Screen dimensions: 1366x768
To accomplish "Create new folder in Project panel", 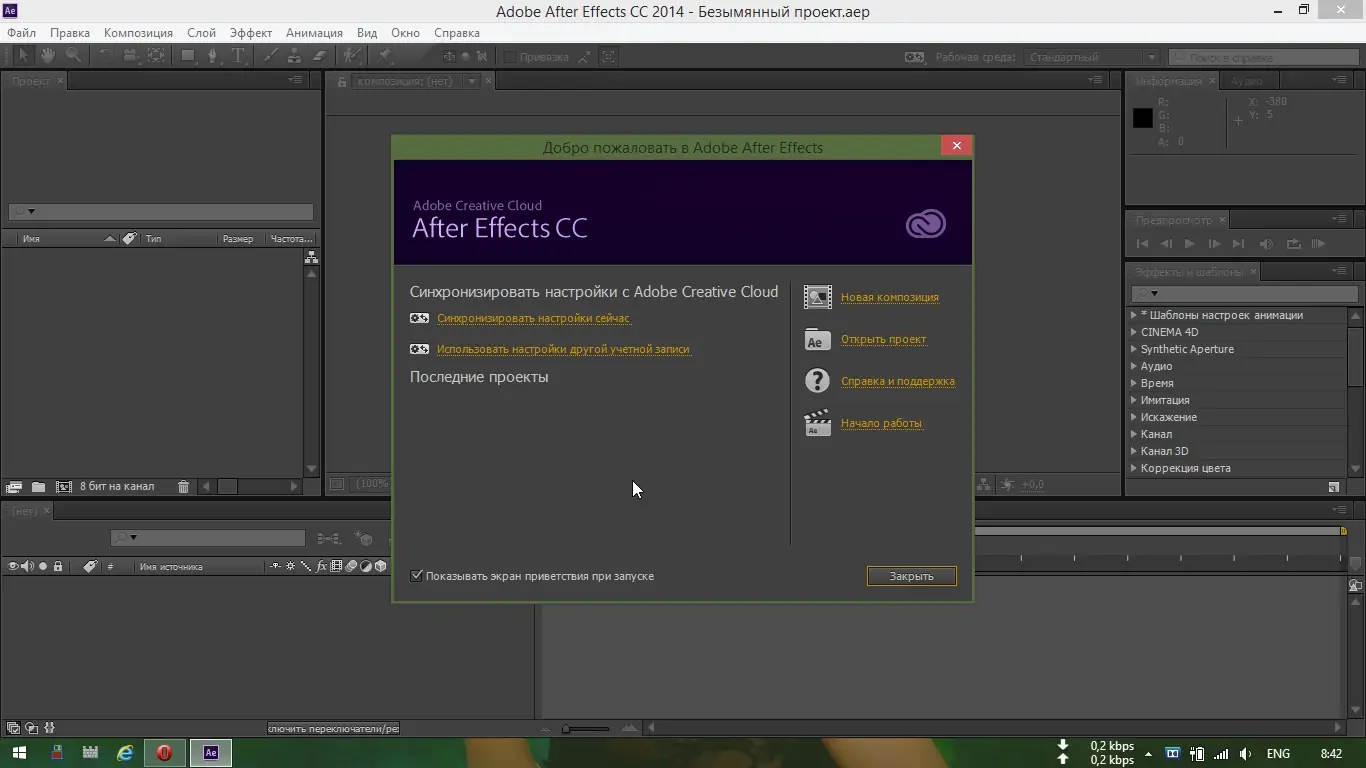I will [x=38, y=487].
